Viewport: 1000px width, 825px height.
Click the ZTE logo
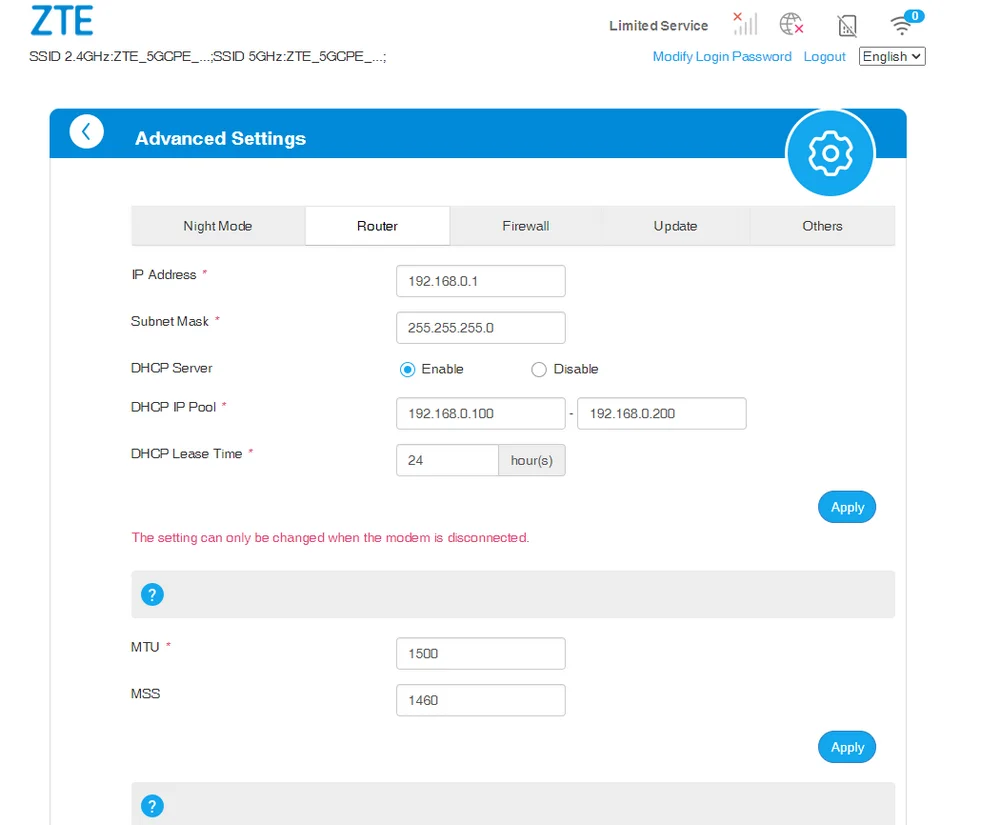click(x=62, y=21)
